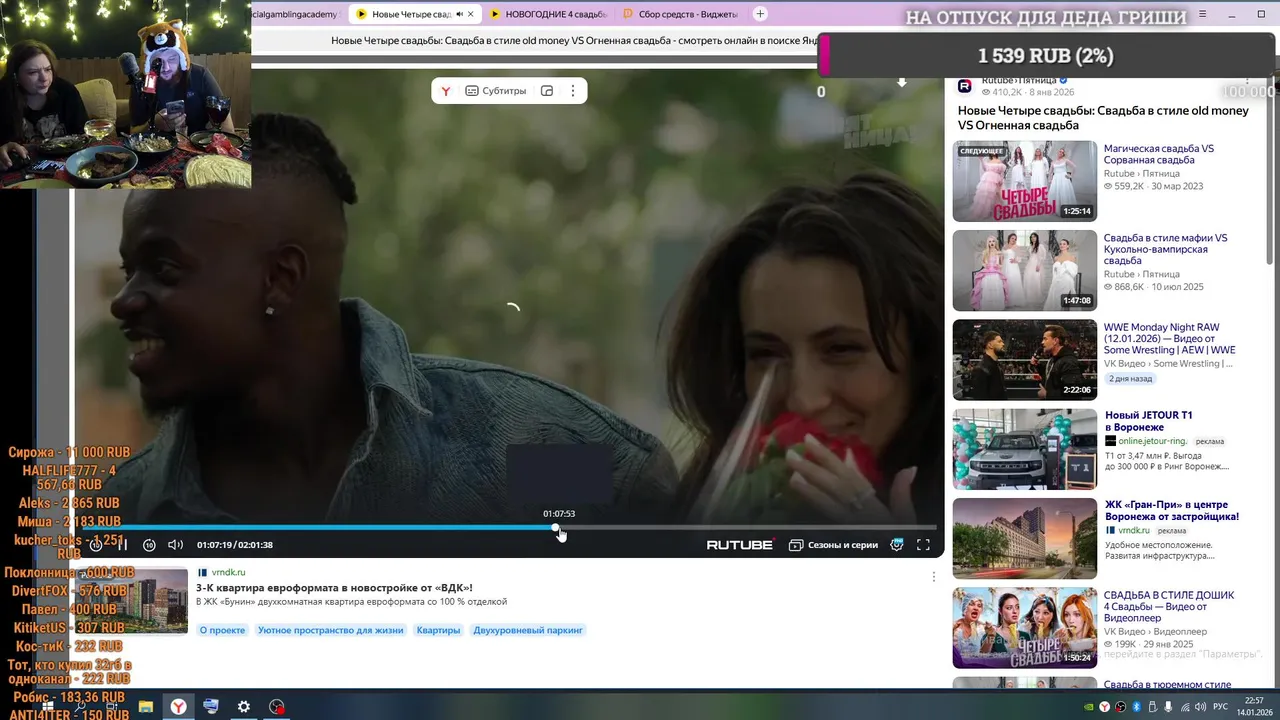This screenshot has width=1280, height=720.
Task: Switch РУС keyboard language
Action: tap(1221, 707)
